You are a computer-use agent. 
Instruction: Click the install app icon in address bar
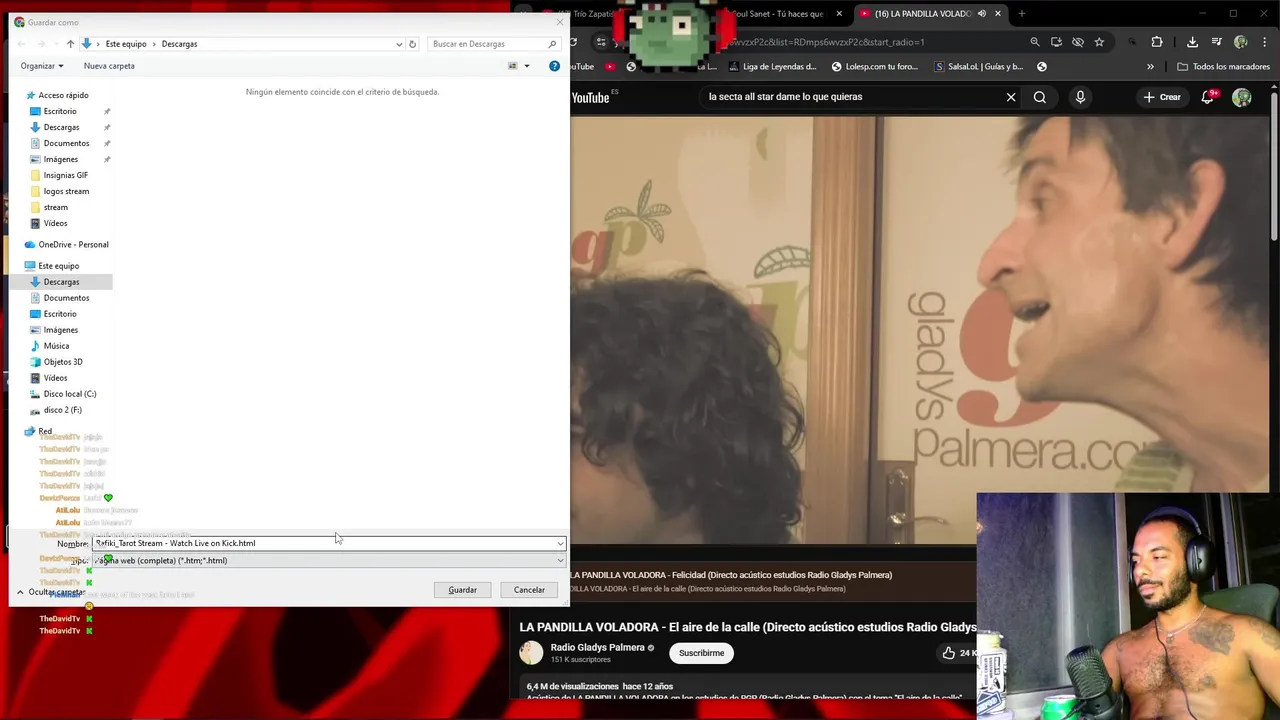[x=1056, y=42]
